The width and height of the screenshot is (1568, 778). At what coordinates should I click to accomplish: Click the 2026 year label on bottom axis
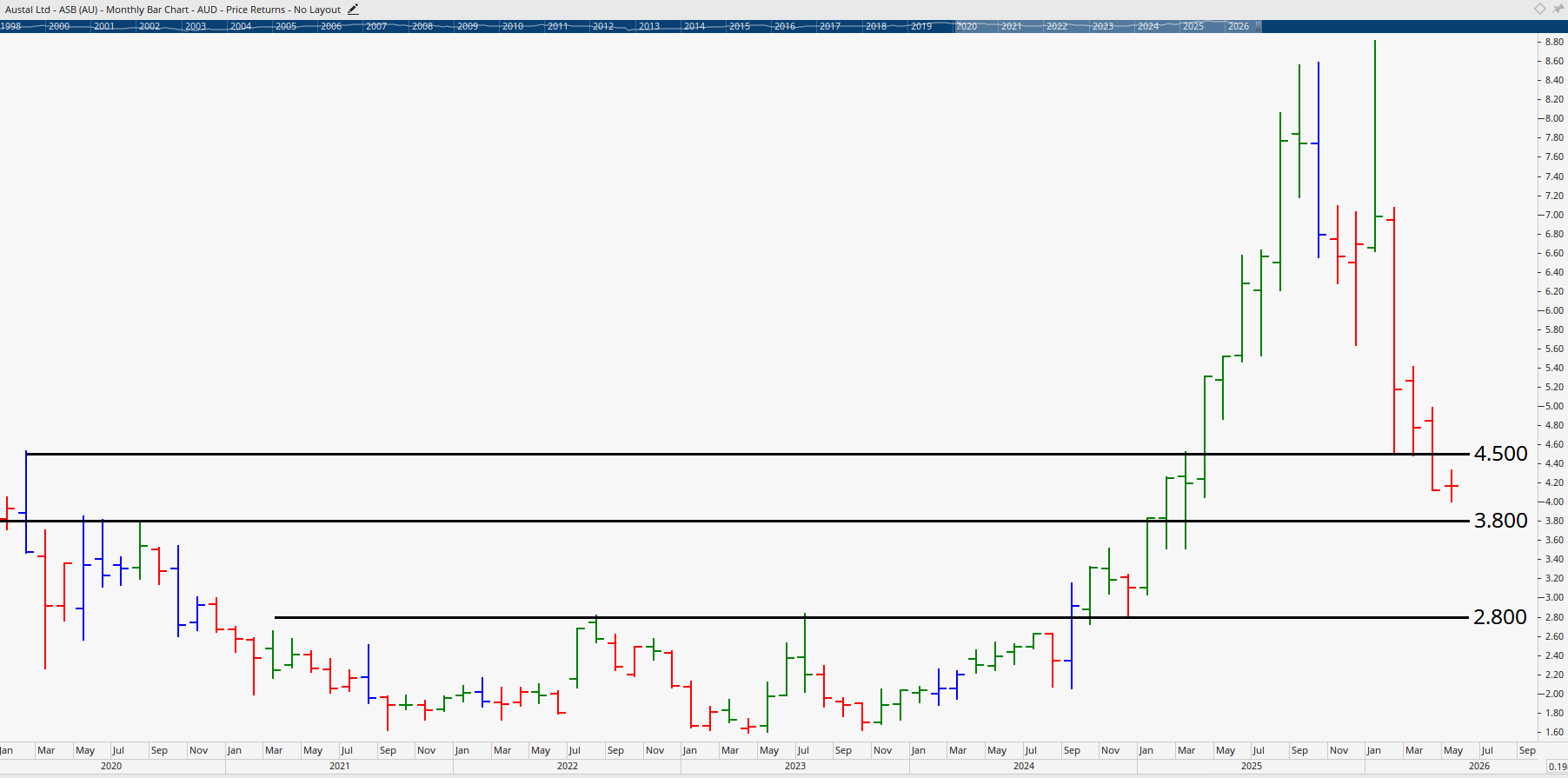click(x=1479, y=766)
